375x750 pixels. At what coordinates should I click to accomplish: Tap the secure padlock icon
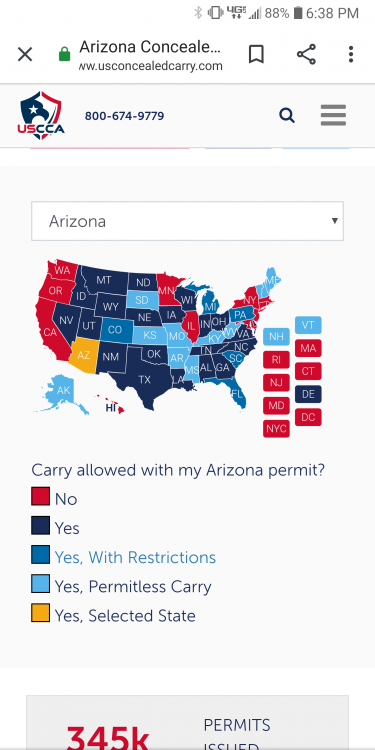click(x=64, y=55)
